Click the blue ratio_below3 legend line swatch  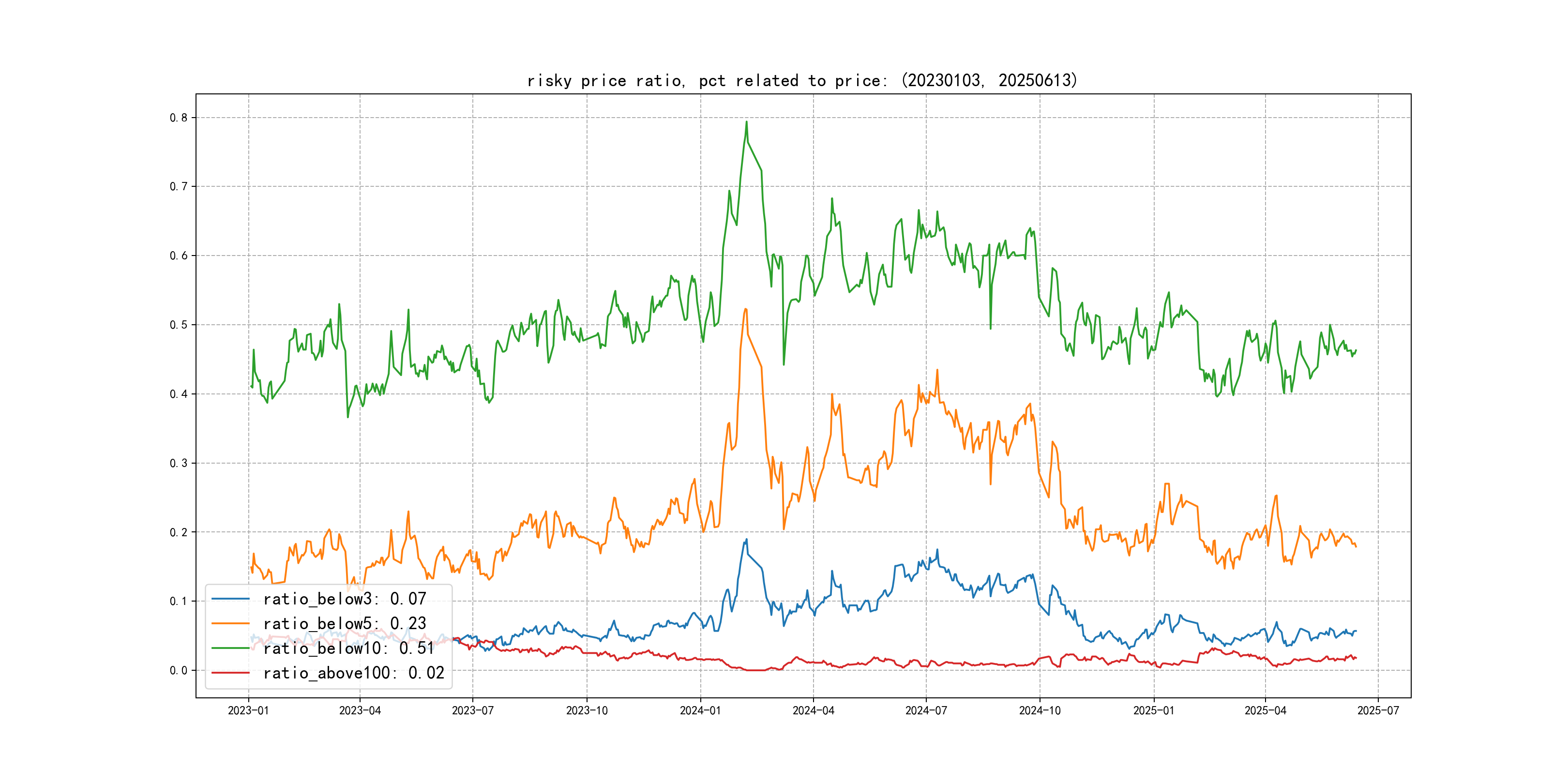(x=230, y=599)
